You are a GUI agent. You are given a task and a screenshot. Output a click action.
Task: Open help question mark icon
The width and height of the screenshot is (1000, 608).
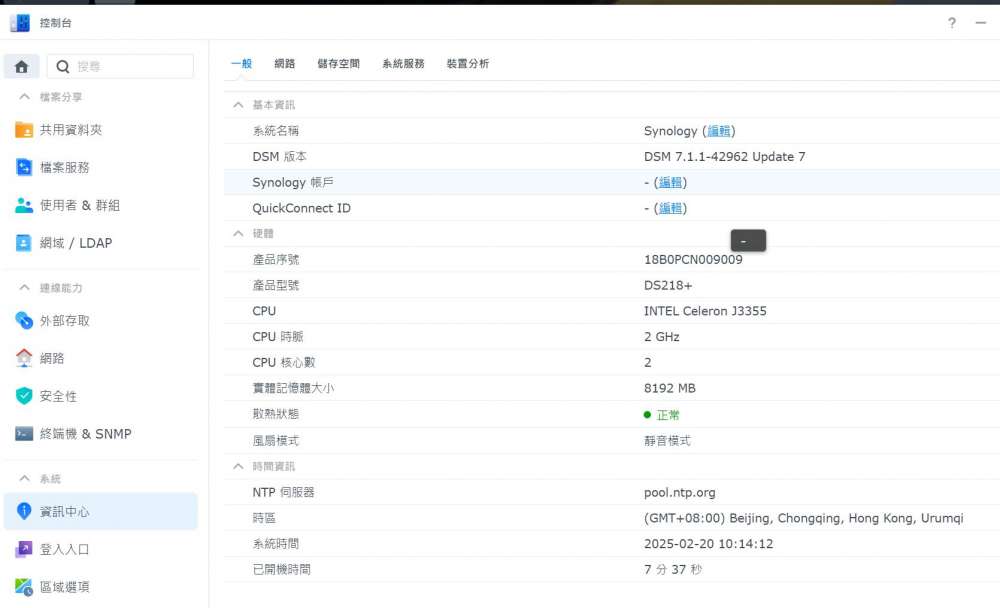952,23
